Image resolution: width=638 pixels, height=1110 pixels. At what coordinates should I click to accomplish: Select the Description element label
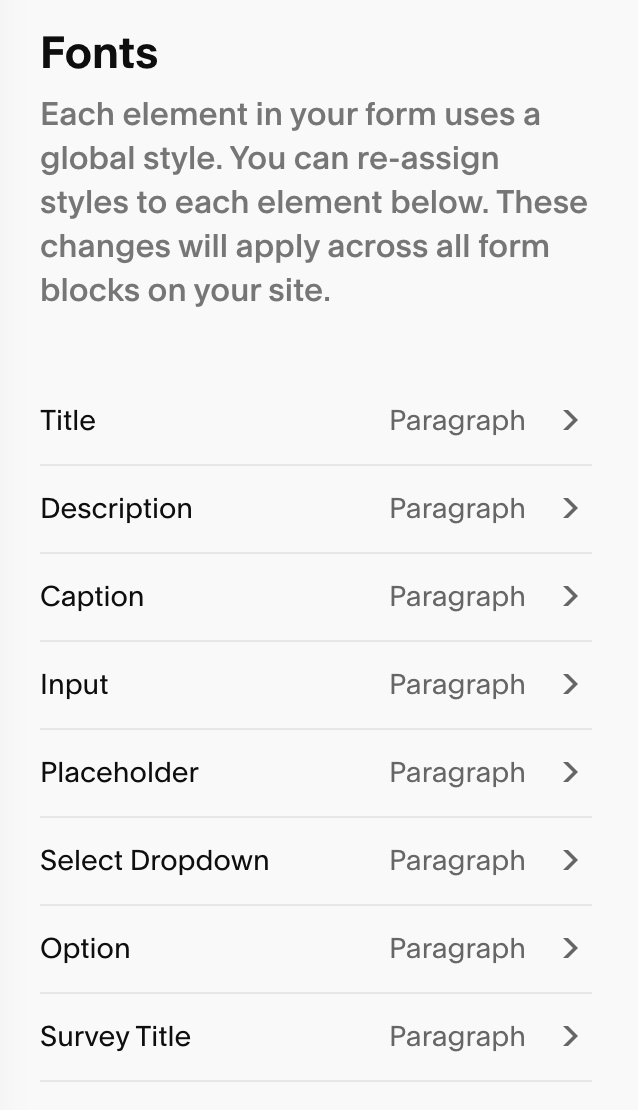point(116,508)
